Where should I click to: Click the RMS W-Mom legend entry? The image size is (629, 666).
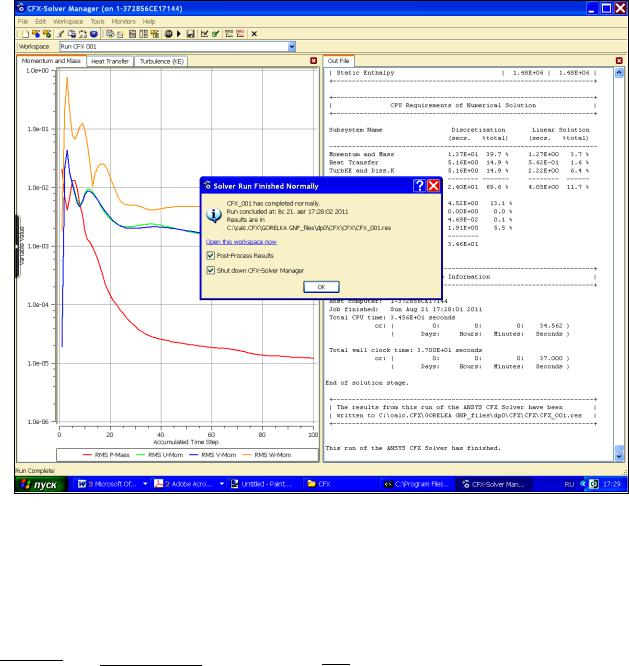[267, 454]
